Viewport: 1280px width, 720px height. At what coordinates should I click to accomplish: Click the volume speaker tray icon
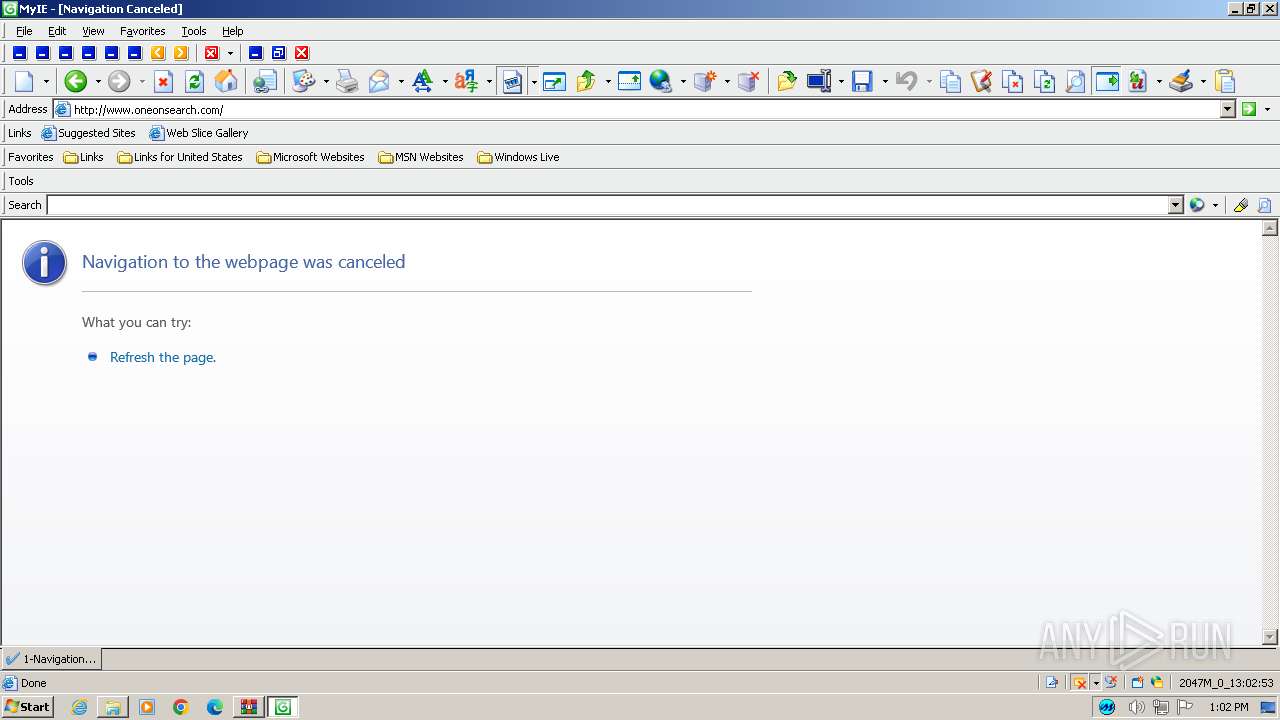tap(1137, 707)
